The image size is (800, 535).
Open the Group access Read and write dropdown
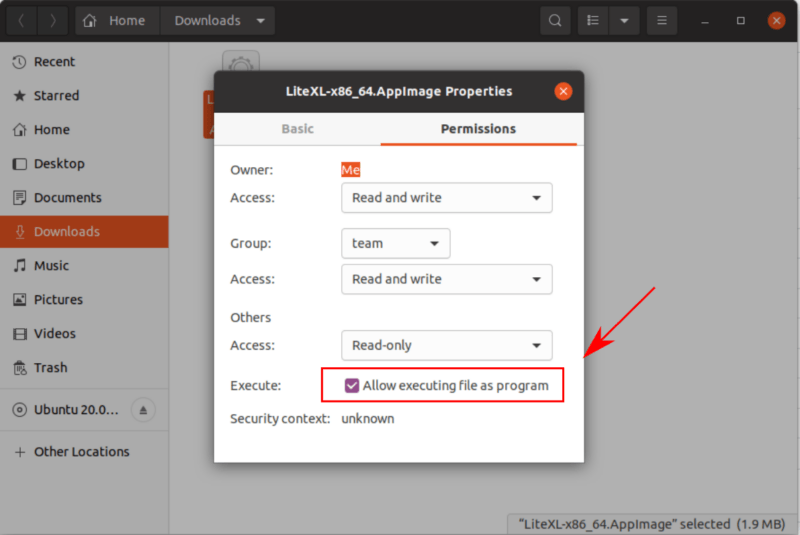(x=446, y=279)
